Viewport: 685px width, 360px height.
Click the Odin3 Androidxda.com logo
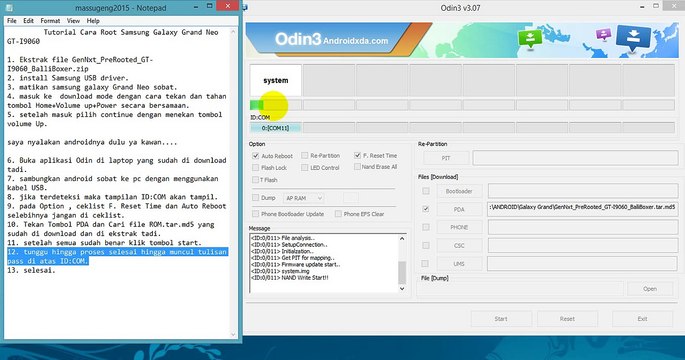(331, 39)
